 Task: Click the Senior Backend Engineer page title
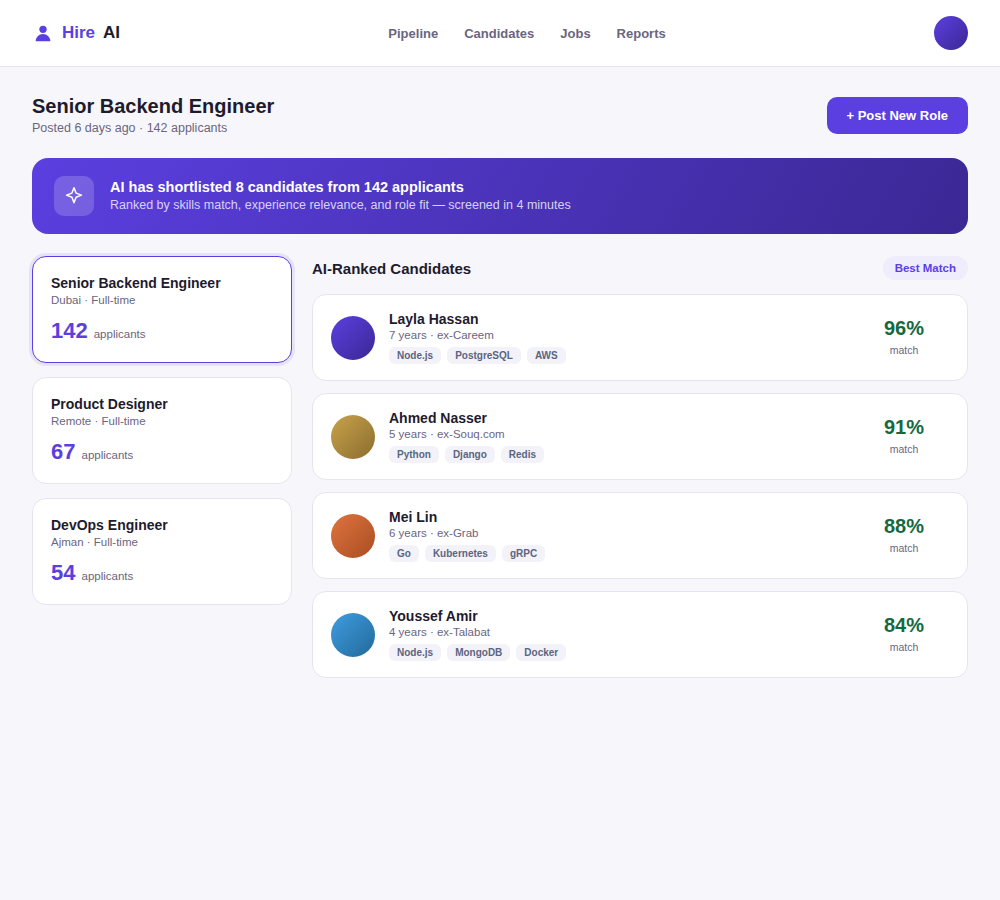point(153,106)
